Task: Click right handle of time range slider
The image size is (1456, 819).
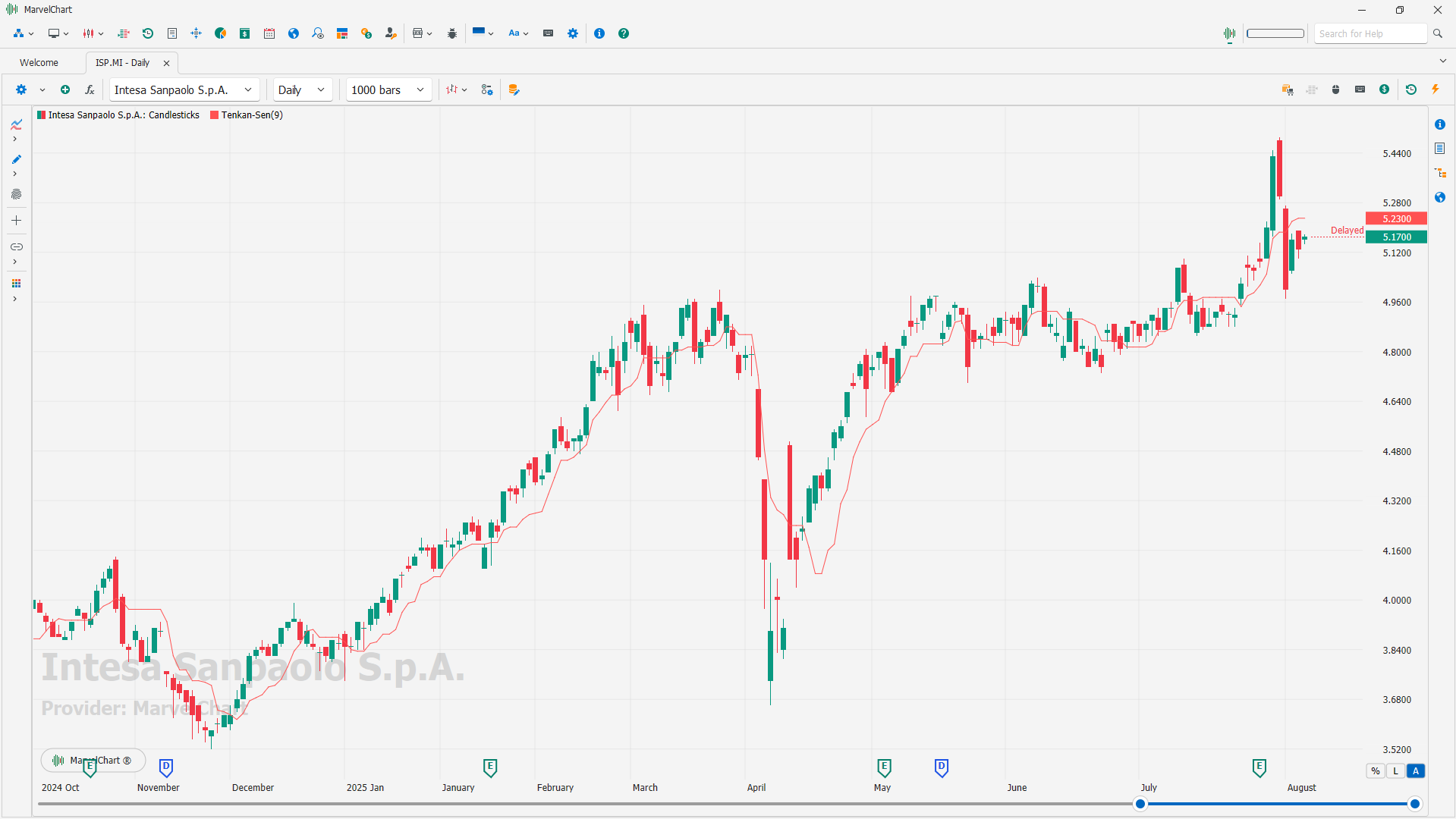Action: coord(1414,804)
